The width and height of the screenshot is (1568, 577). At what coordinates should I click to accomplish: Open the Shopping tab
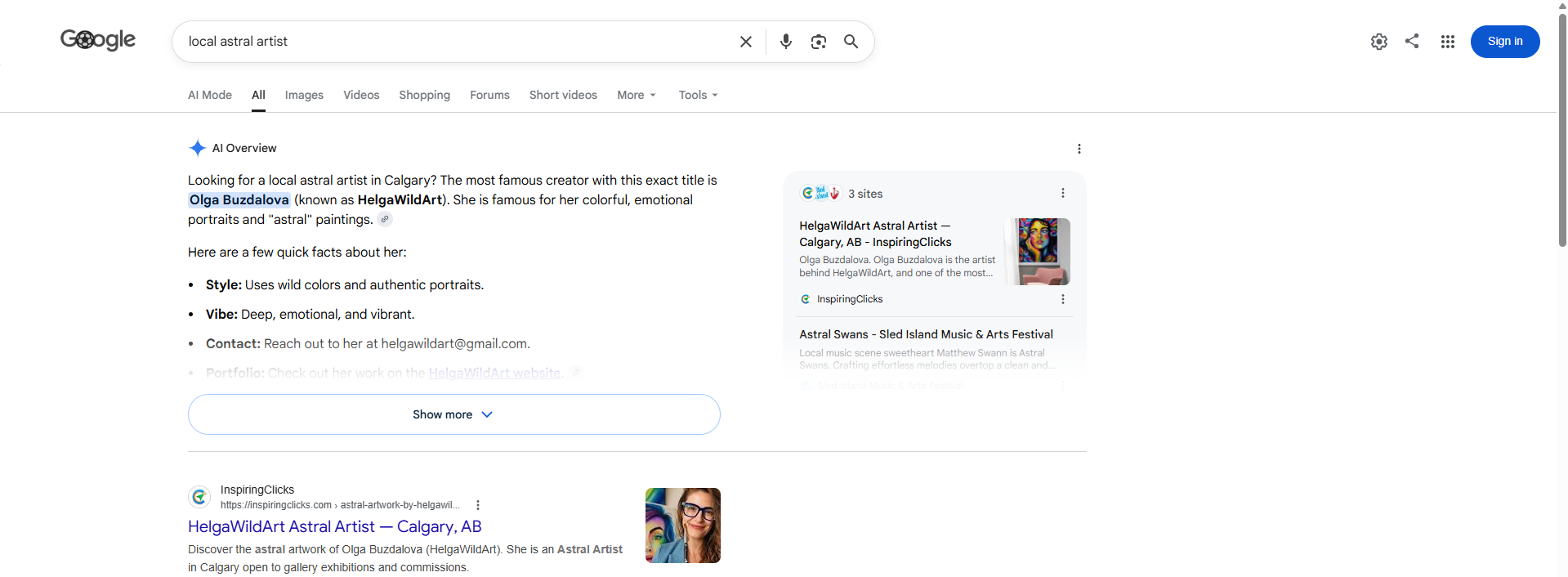424,95
